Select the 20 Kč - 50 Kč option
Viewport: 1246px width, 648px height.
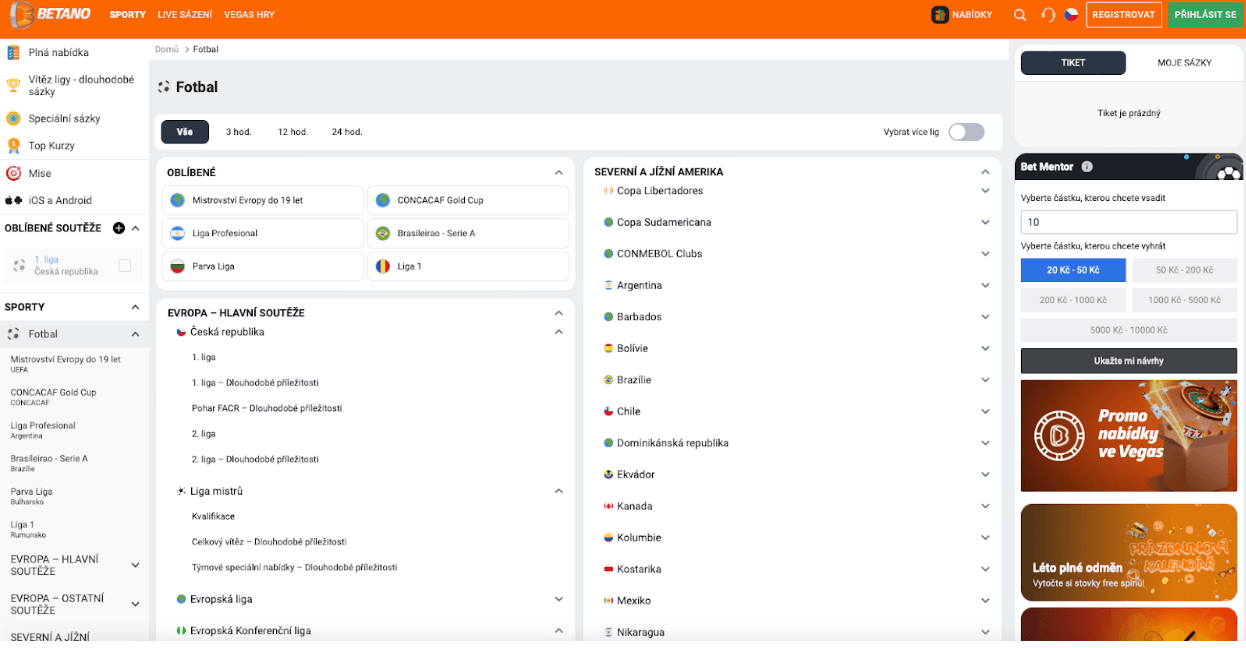pos(1073,270)
